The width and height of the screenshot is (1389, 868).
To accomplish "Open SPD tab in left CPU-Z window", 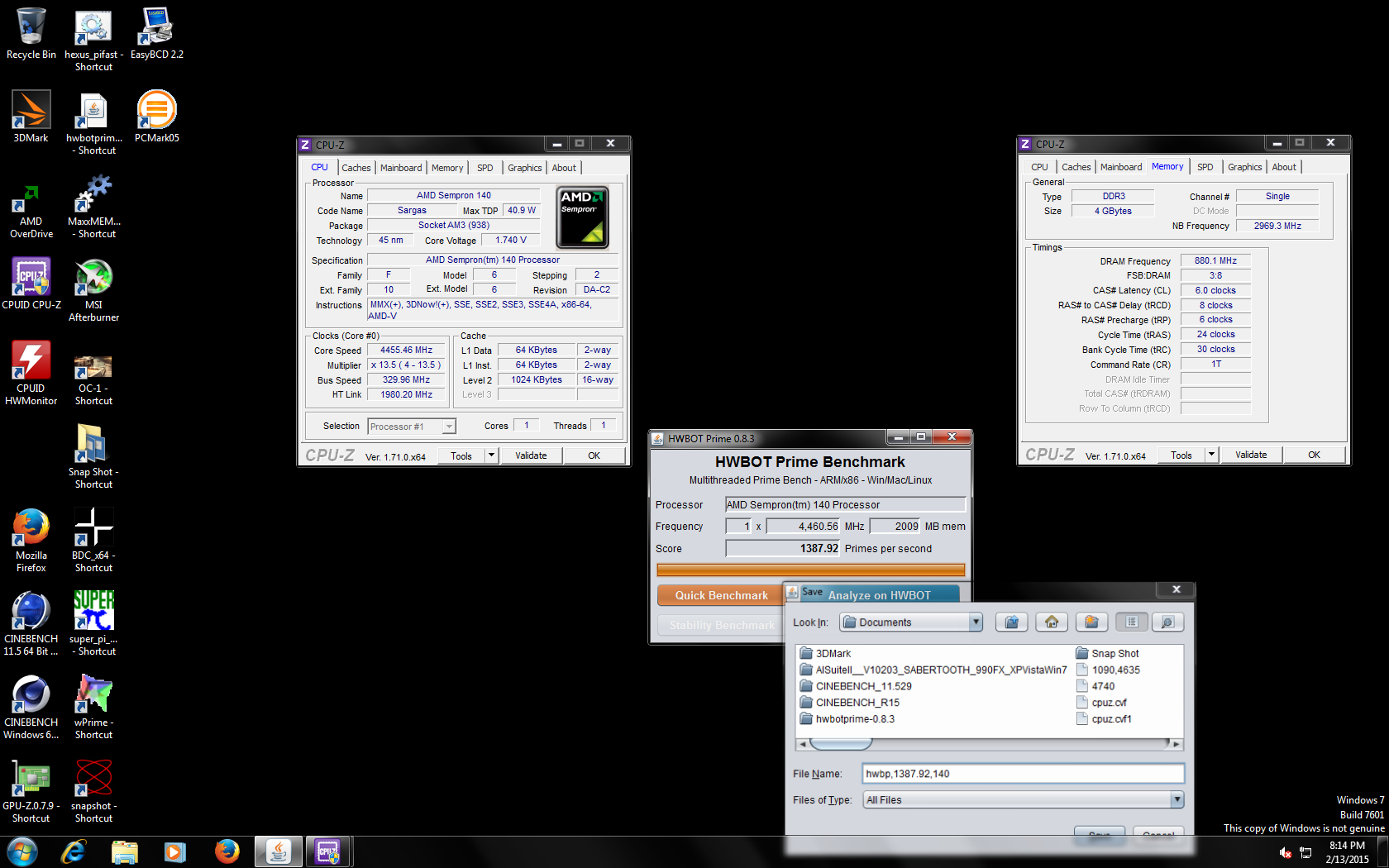I will coord(485,168).
